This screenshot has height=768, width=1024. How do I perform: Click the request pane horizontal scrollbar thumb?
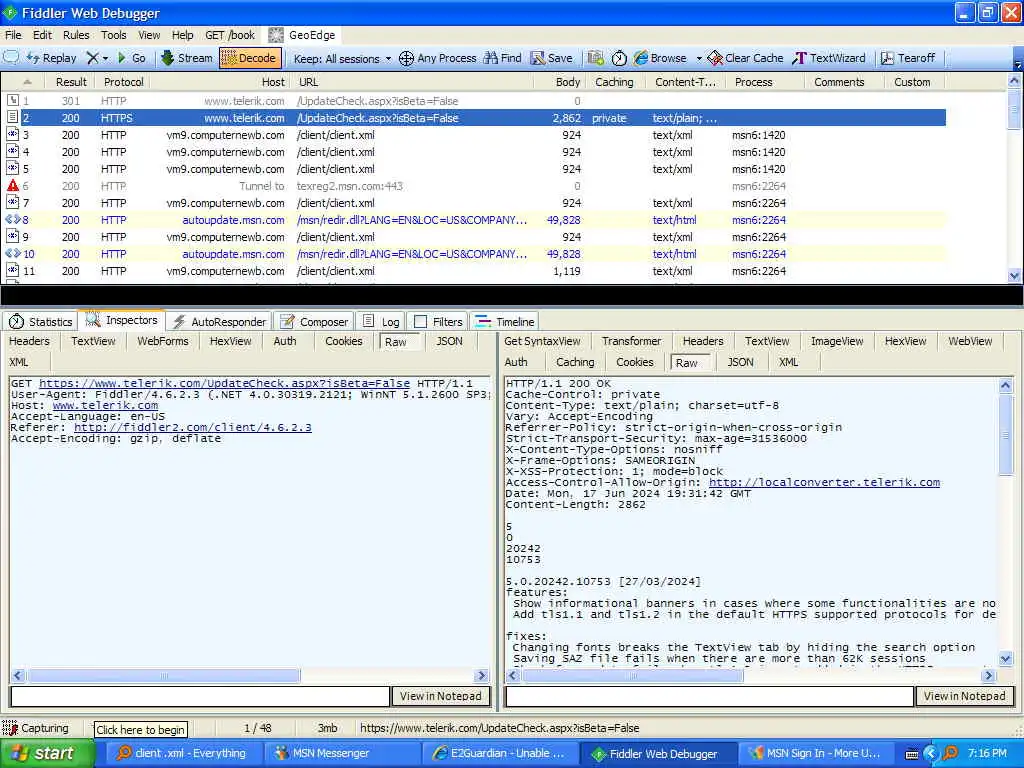[163, 675]
